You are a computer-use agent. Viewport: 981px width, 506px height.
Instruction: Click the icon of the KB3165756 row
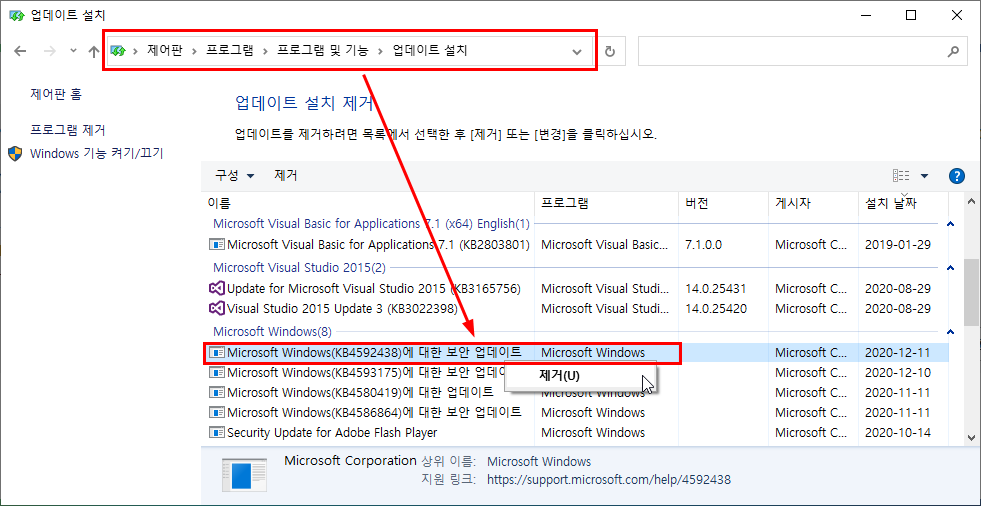216,289
